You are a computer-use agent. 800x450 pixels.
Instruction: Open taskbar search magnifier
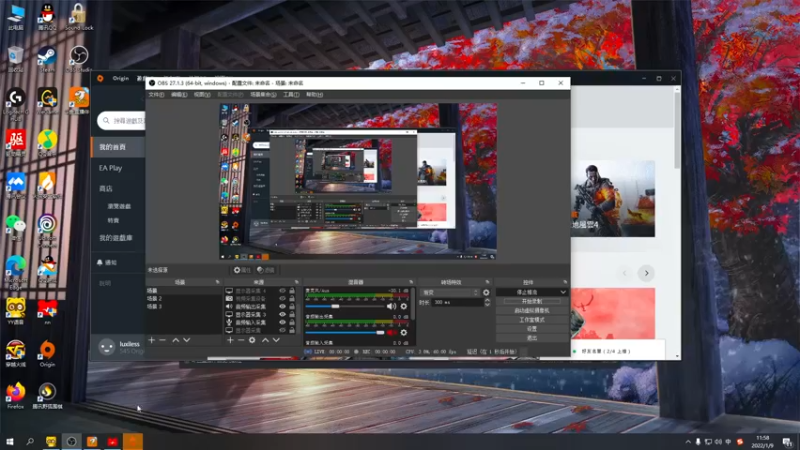[30, 441]
